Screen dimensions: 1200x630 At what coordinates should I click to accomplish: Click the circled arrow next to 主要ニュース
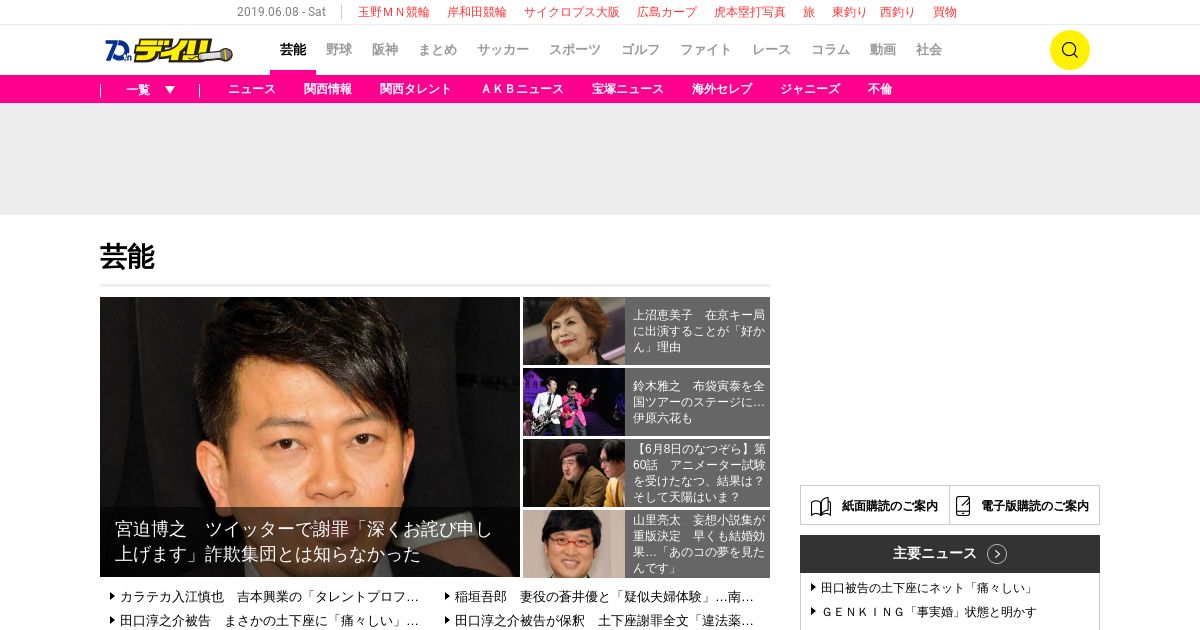coord(997,554)
